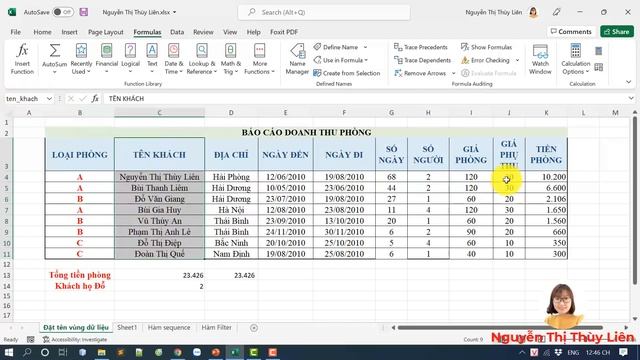Screen dimensions: 640x360
Task: Open Hàm sequence sheet tab
Action: [169, 327]
